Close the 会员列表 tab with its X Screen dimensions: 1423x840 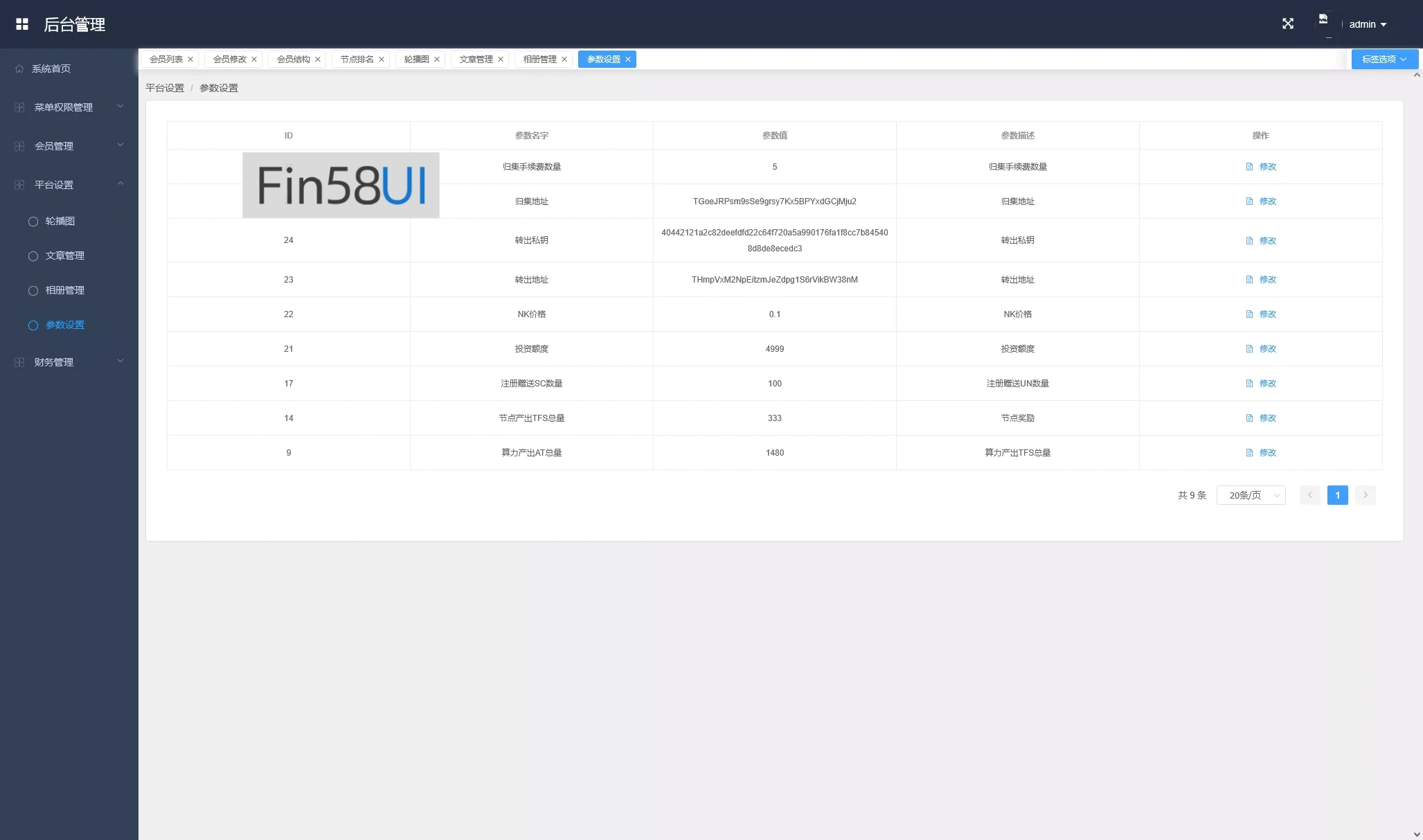click(x=190, y=60)
